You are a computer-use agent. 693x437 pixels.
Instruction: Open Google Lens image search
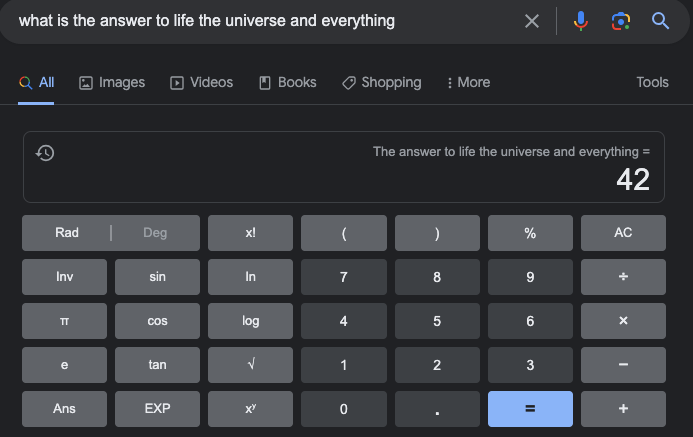(620, 21)
